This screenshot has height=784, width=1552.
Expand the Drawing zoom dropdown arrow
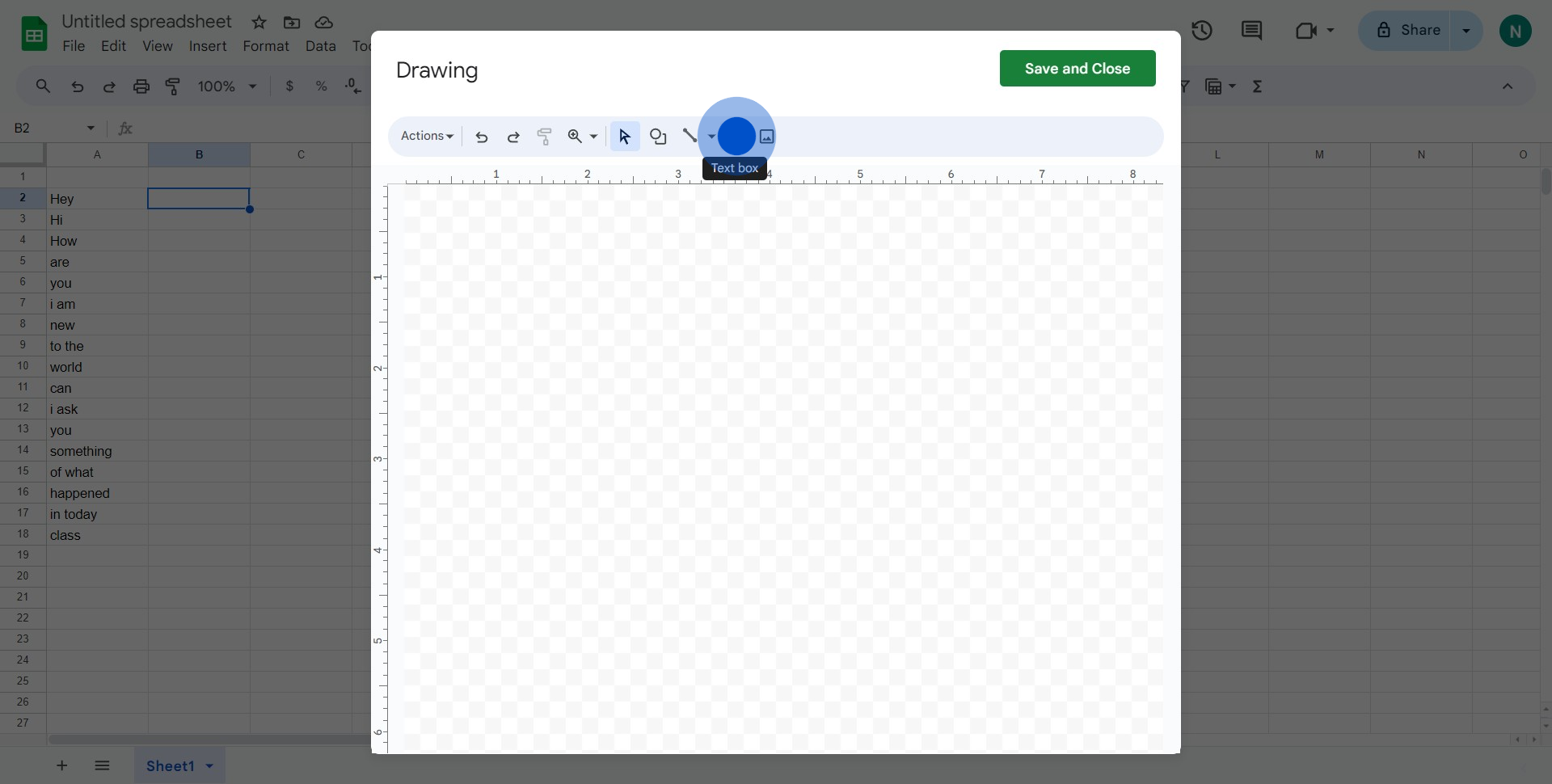pos(593,137)
